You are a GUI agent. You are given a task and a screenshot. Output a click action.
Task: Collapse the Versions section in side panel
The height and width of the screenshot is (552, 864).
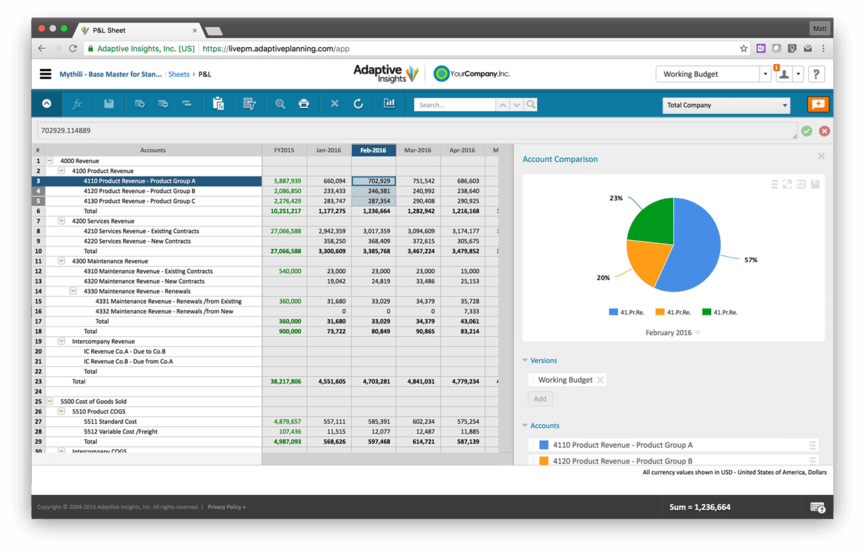click(526, 361)
